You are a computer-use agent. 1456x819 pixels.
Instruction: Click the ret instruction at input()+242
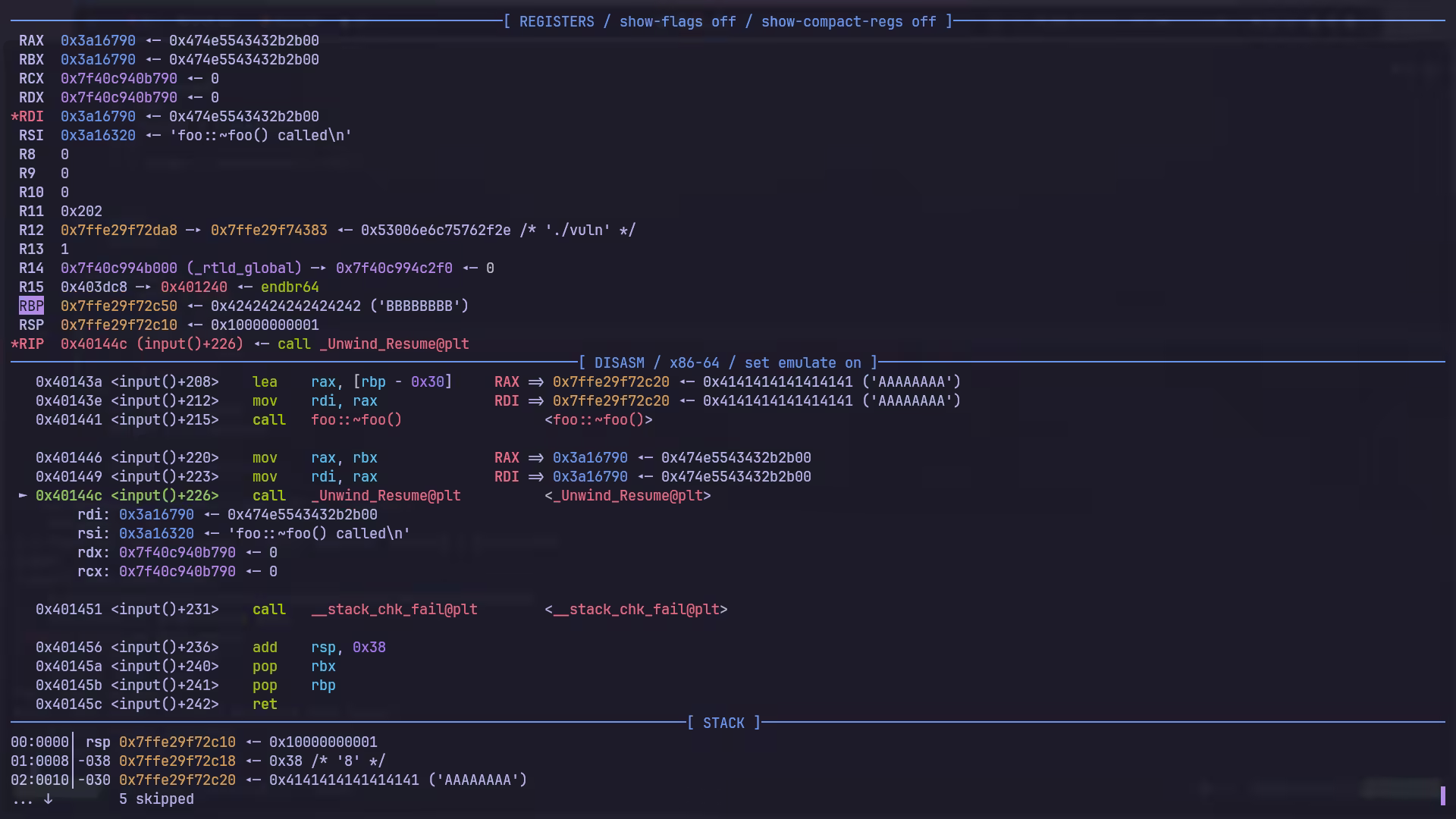[x=265, y=704]
